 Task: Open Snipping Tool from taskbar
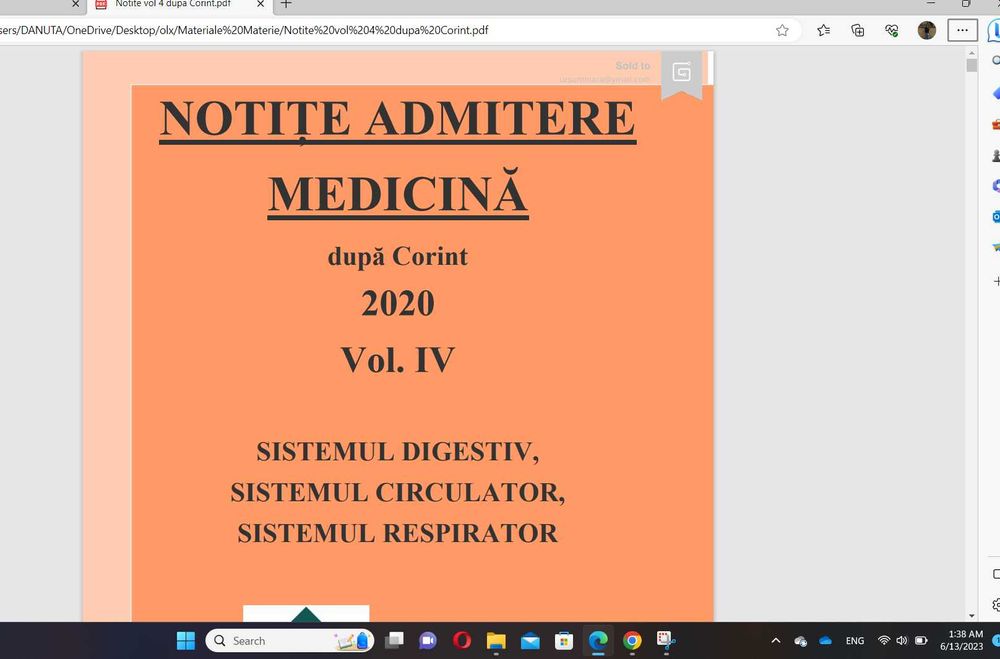[x=666, y=640]
